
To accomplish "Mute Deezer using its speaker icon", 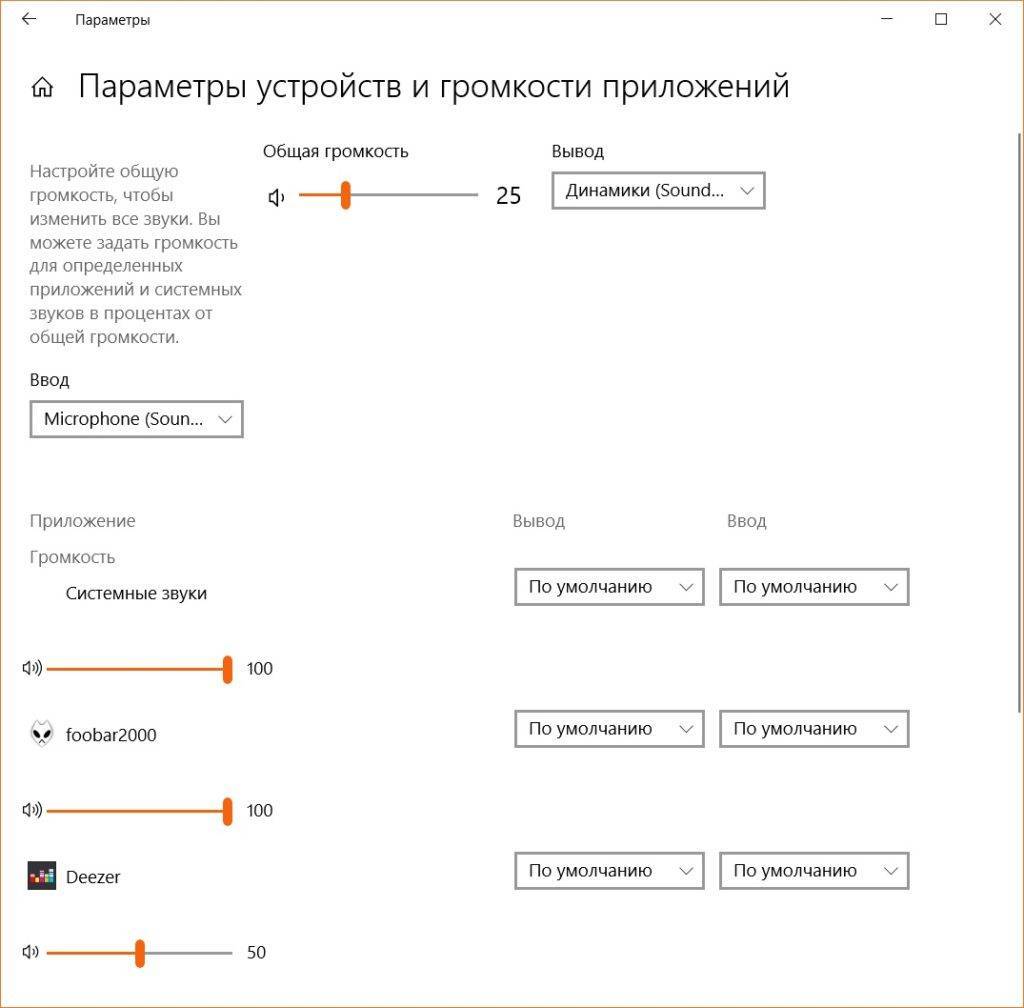I will tap(32, 953).
